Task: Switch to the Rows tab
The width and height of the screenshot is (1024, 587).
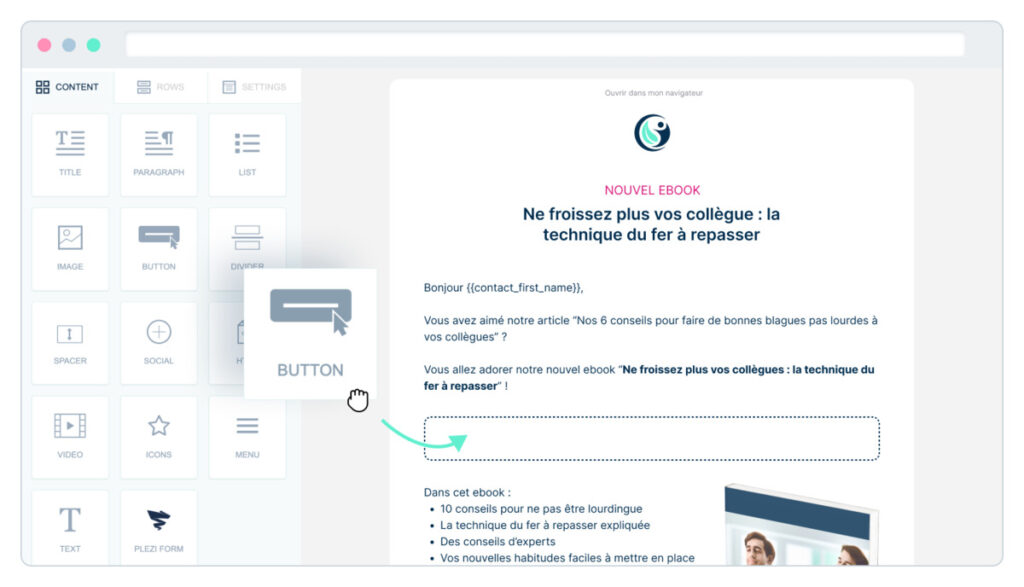Action: [162, 87]
